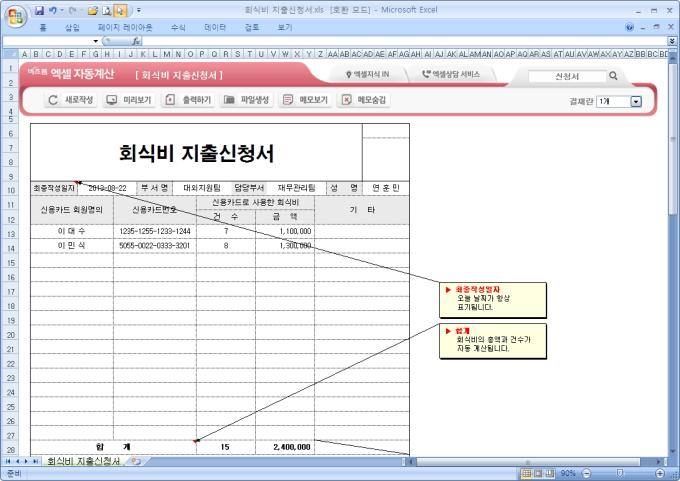Screen dimensions: 680x481
Task: Open Excel help question mark icon
Action: [630, 27]
